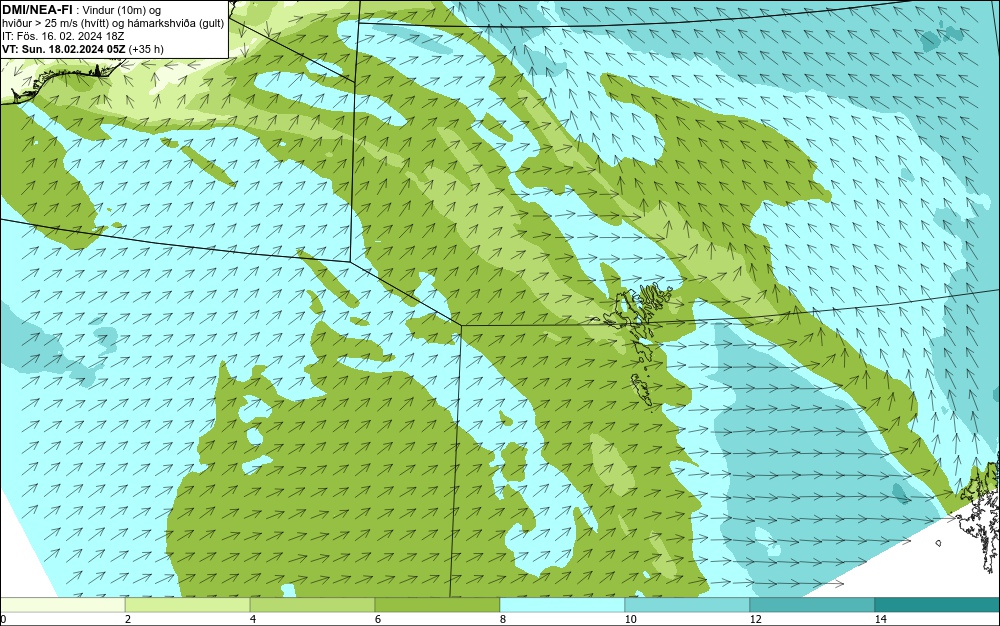Click the legend label '0'
The width and height of the screenshot is (1000, 626).
(3, 619)
